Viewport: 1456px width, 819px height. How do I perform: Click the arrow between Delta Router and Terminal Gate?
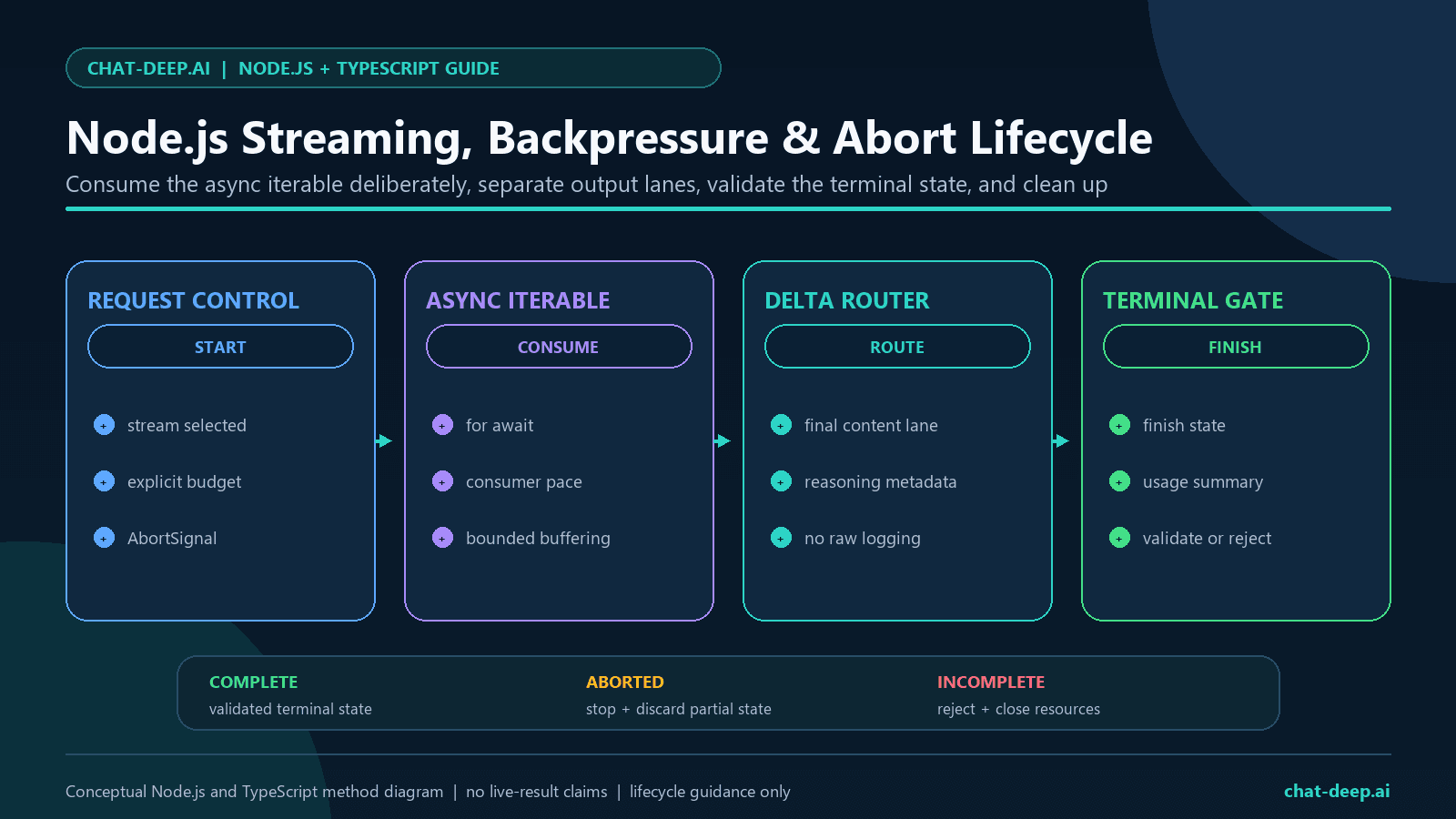click(x=1061, y=440)
